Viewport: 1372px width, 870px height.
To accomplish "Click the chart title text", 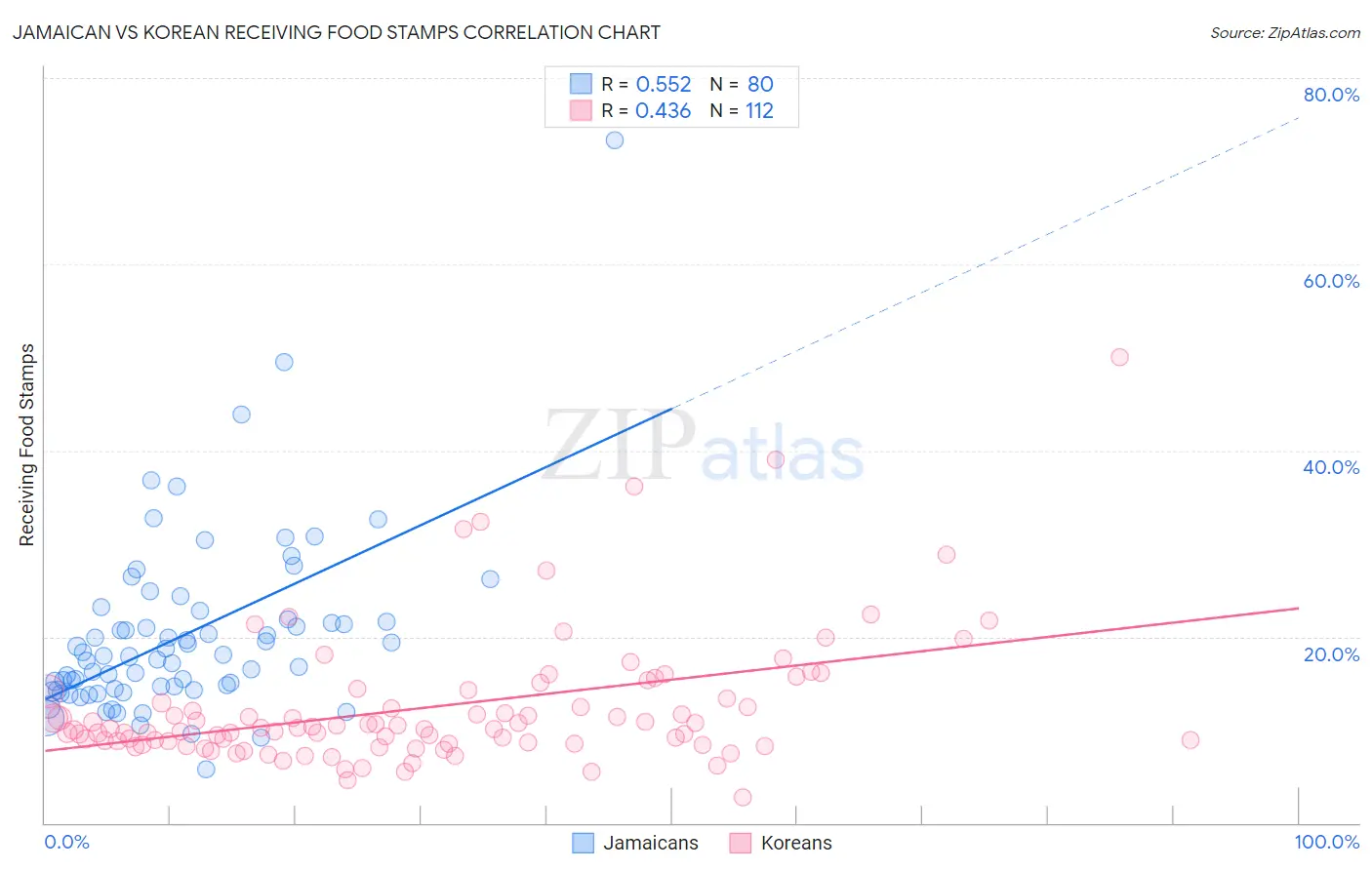I will 337,32.
